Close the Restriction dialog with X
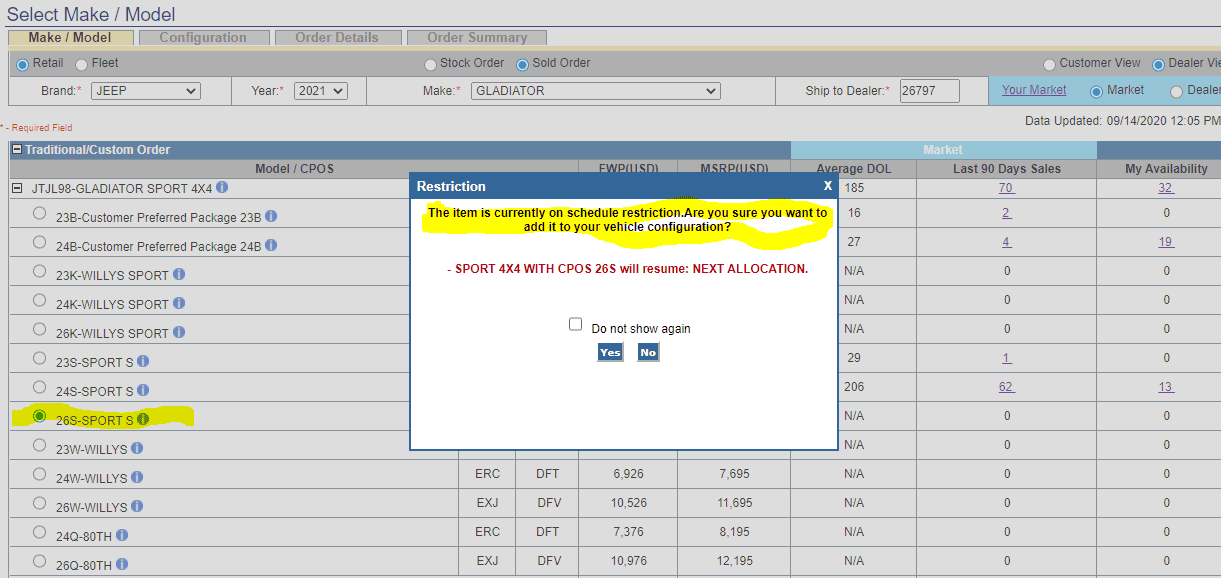 (827, 186)
